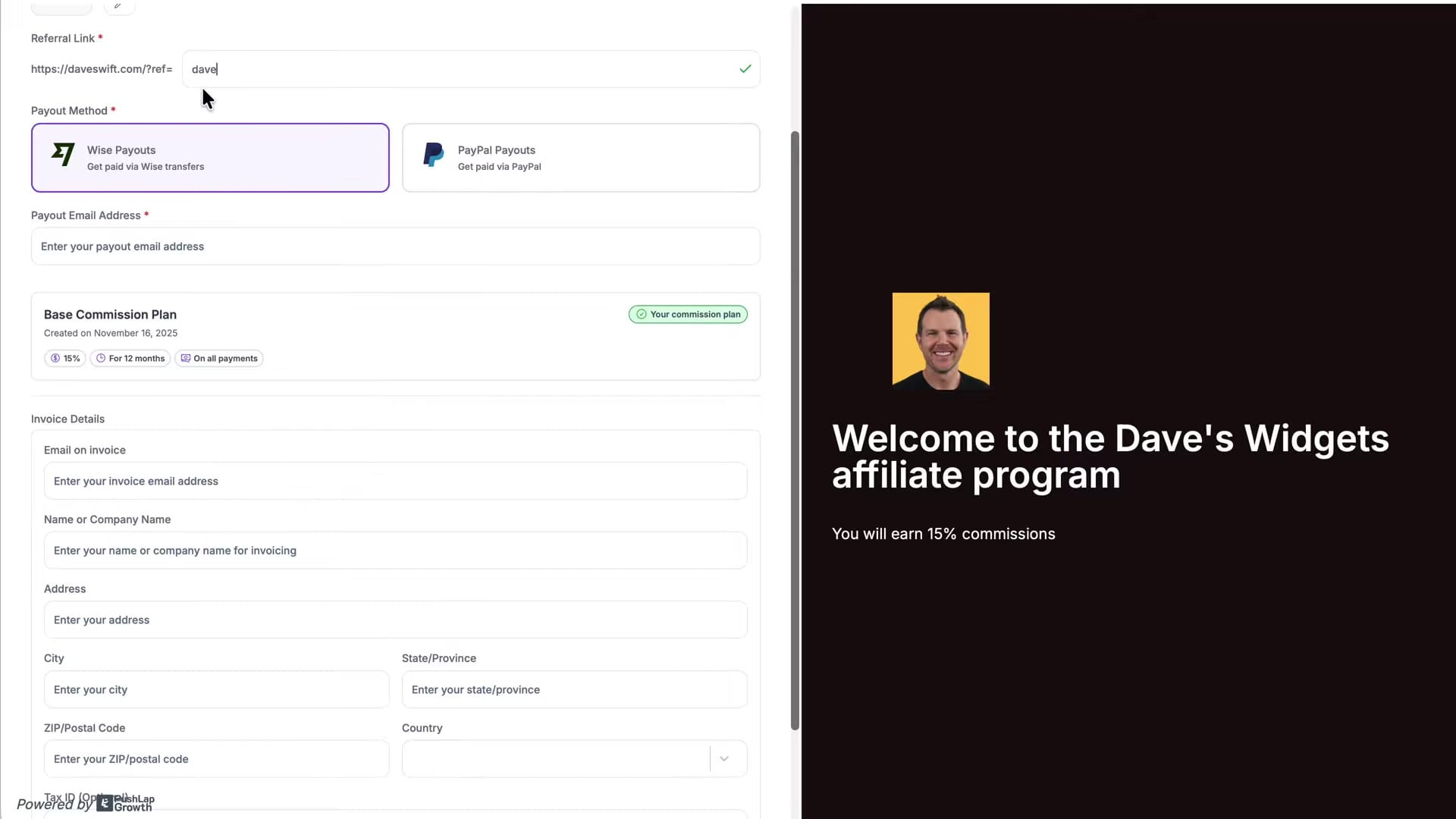Image resolution: width=1456 pixels, height=819 pixels.
Task: Click the State/Province label
Action: pos(439,658)
